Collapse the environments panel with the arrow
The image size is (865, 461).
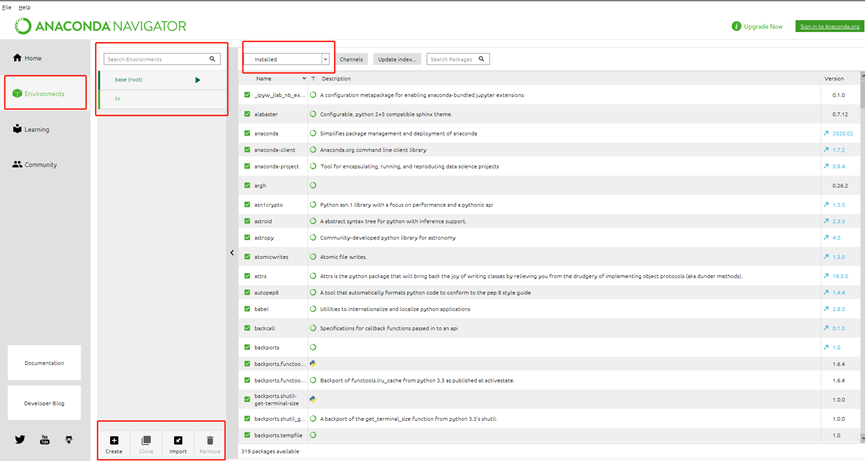pos(232,253)
